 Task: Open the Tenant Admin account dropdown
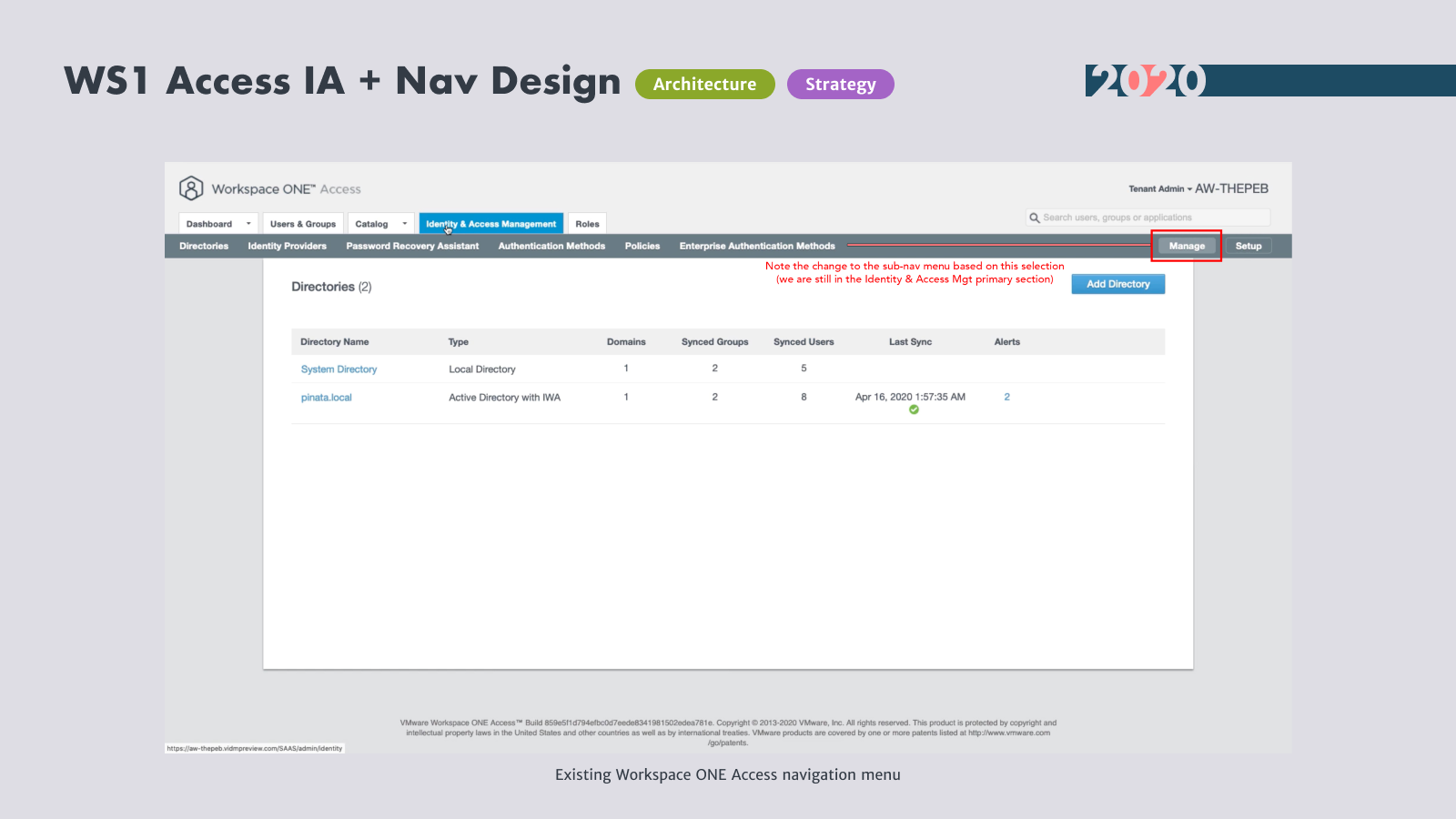pyautogui.click(x=1160, y=189)
